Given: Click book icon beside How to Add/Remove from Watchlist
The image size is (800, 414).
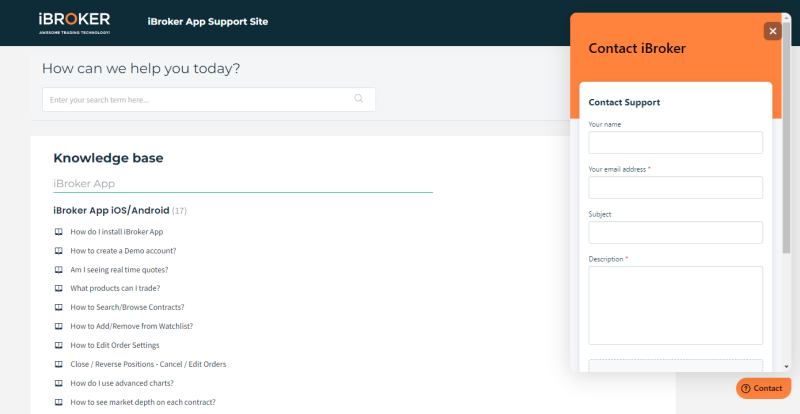Looking at the screenshot, I should coord(59,326).
